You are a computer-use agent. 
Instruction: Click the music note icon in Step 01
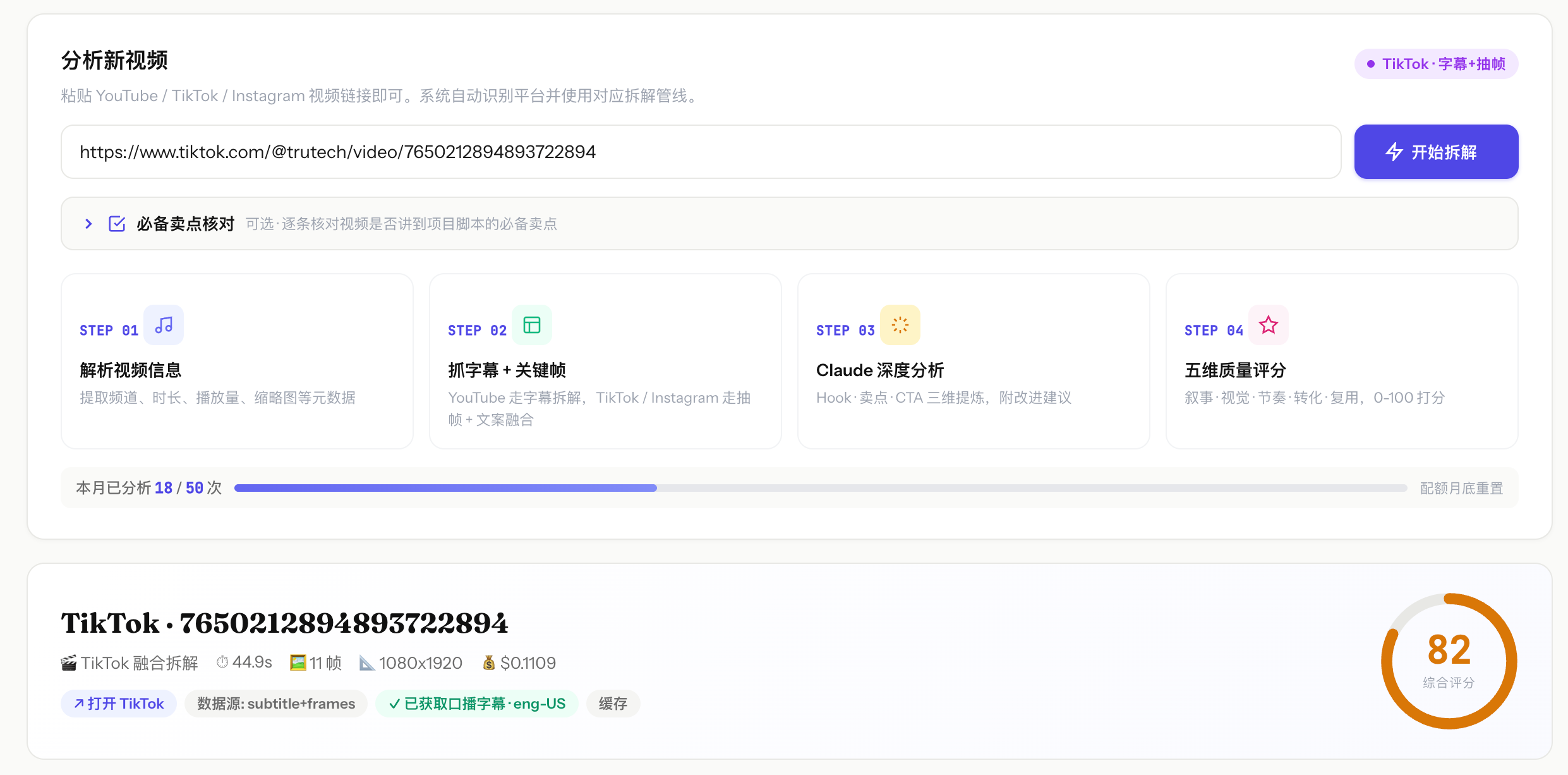coord(164,325)
